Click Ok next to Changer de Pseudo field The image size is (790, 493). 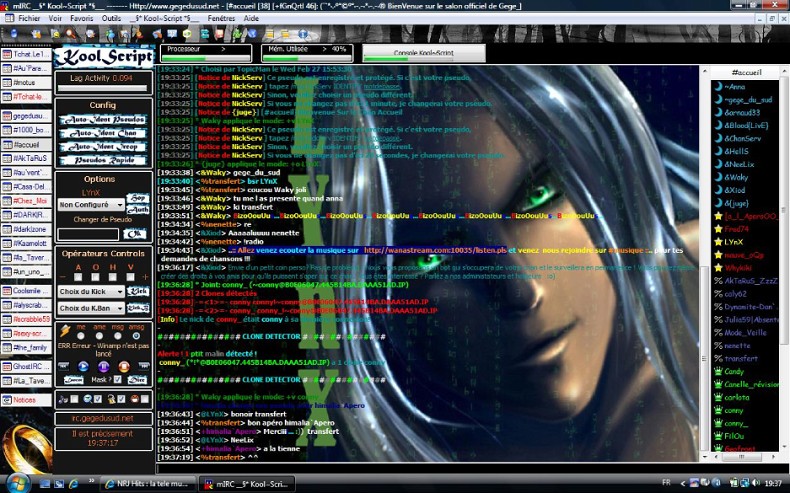[135, 234]
